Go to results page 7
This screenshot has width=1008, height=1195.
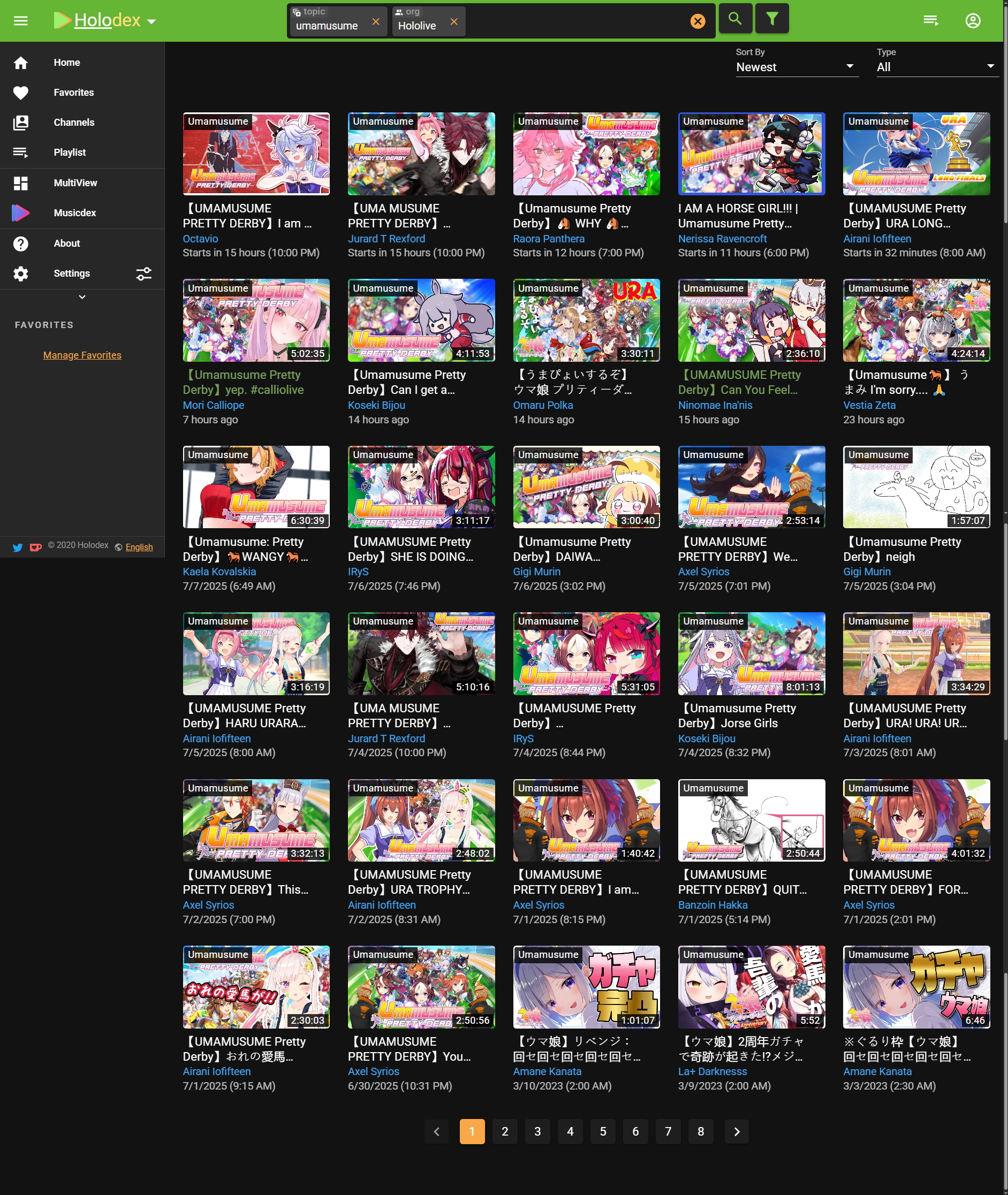coord(668,1132)
